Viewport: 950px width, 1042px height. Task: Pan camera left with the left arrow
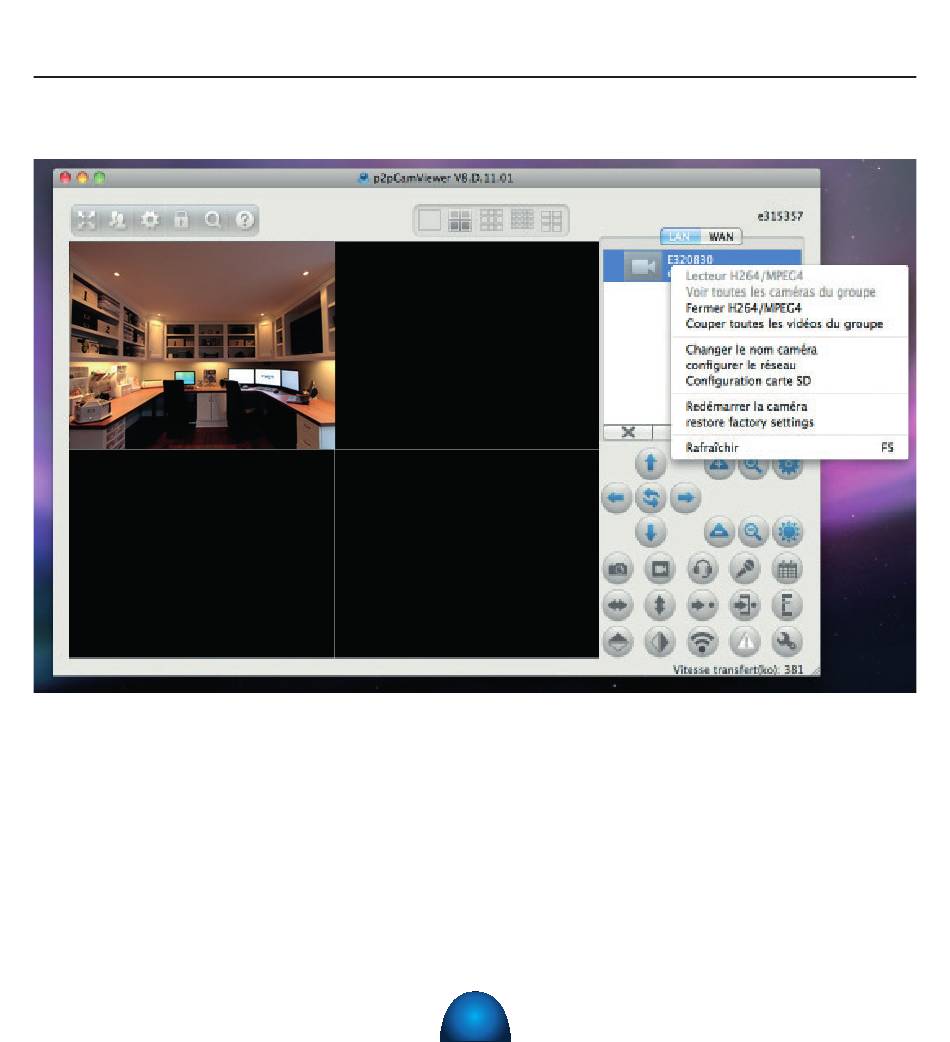tap(617, 498)
